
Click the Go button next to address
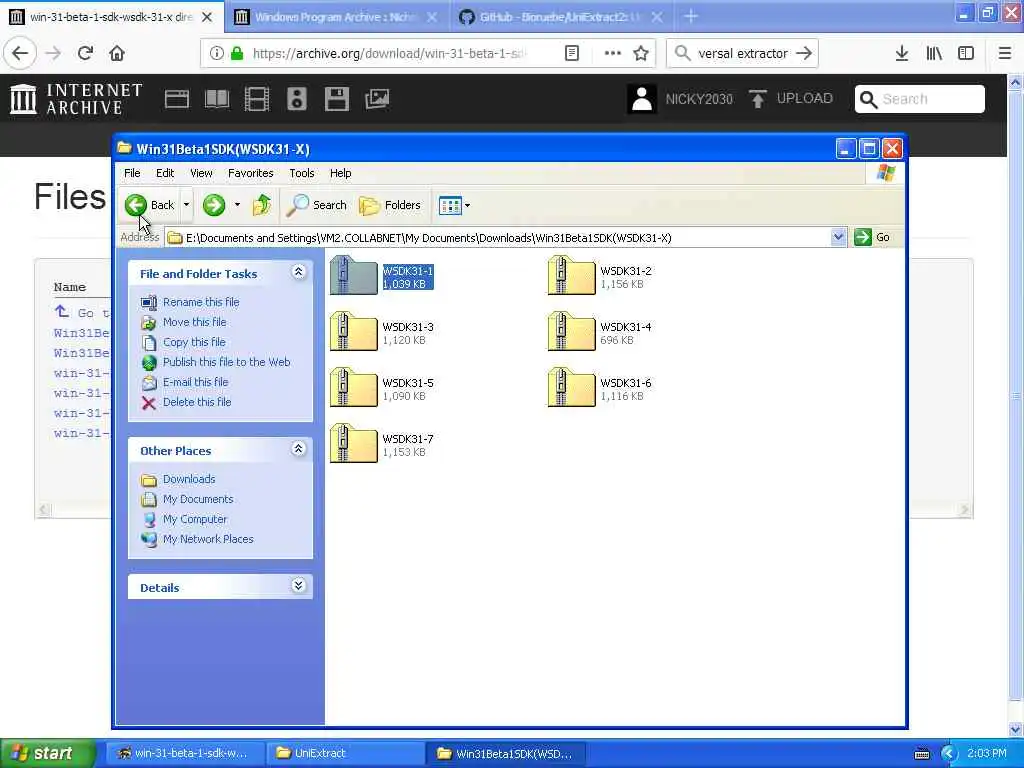[873, 237]
